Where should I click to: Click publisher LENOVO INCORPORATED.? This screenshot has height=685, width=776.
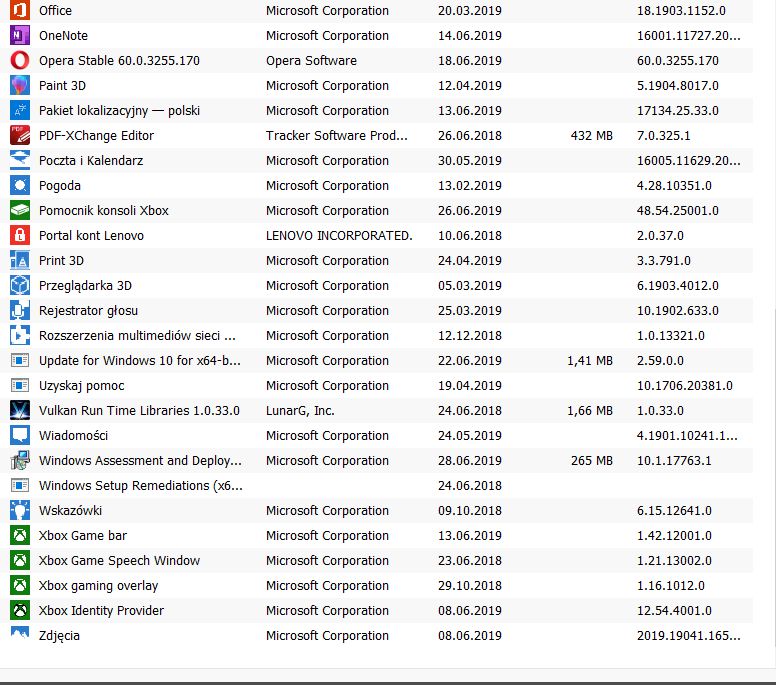[339, 236]
